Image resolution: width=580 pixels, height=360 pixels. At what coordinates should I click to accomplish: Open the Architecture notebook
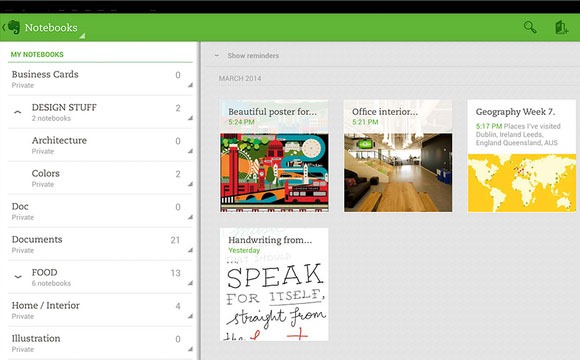(x=100, y=145)
